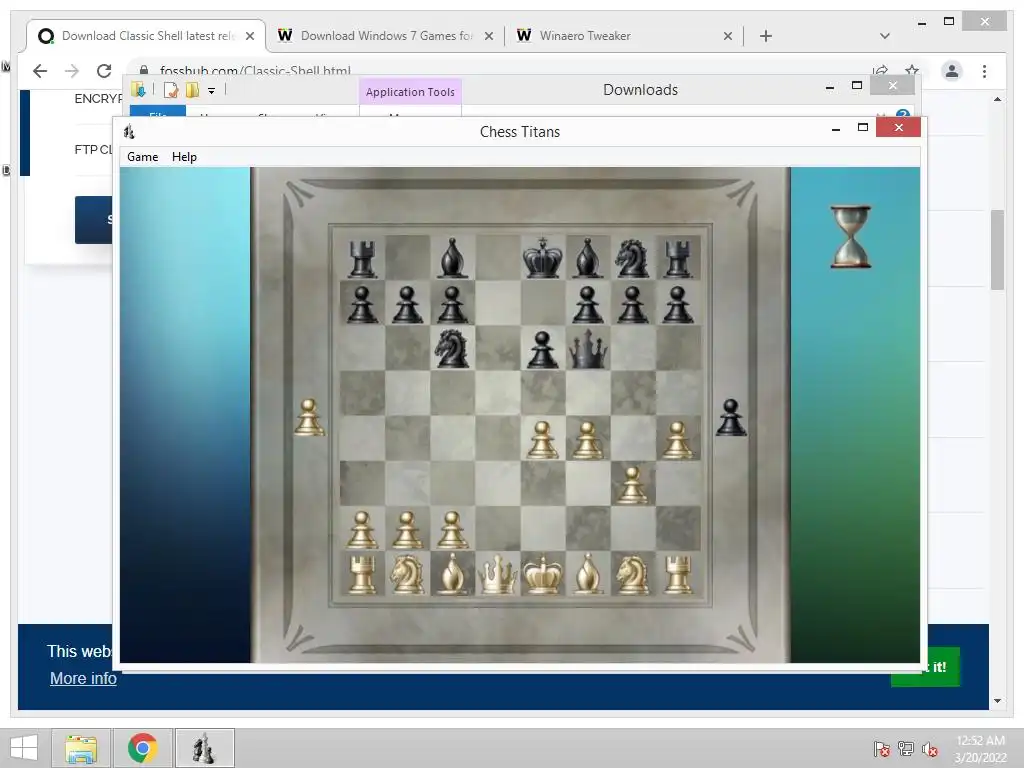Image resolution: width=1024 pixels, height=768 pixels.
Task: Select the white pawn on g3
Action: (x=632, y=485)
